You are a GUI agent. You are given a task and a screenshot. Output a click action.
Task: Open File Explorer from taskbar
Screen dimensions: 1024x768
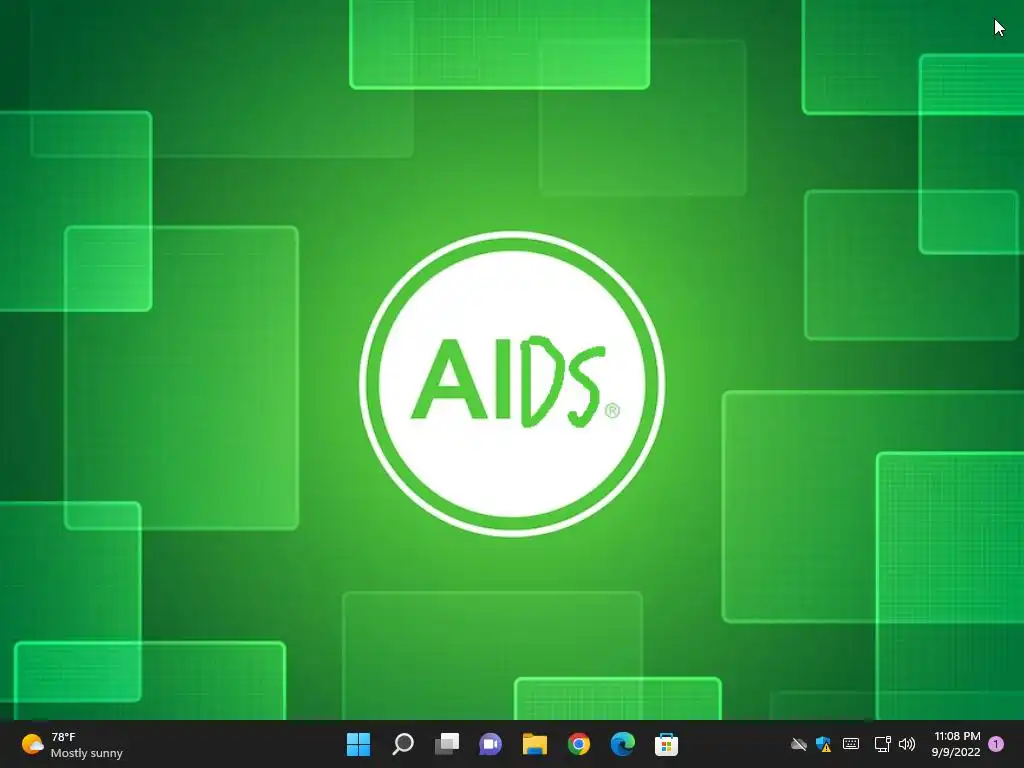[534, 744]
